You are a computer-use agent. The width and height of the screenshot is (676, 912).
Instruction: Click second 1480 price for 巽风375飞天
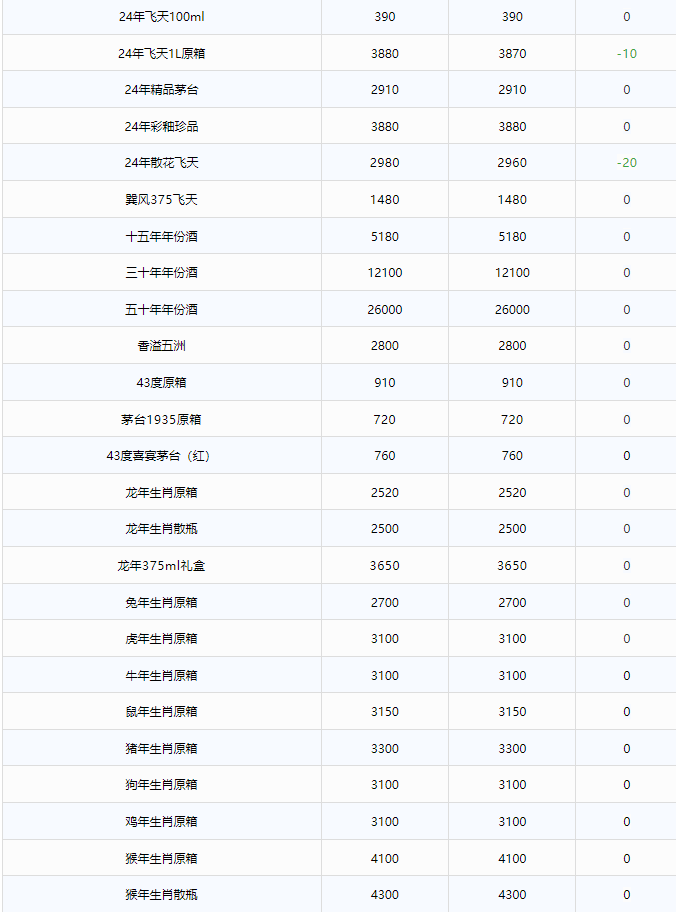point(512,200)
